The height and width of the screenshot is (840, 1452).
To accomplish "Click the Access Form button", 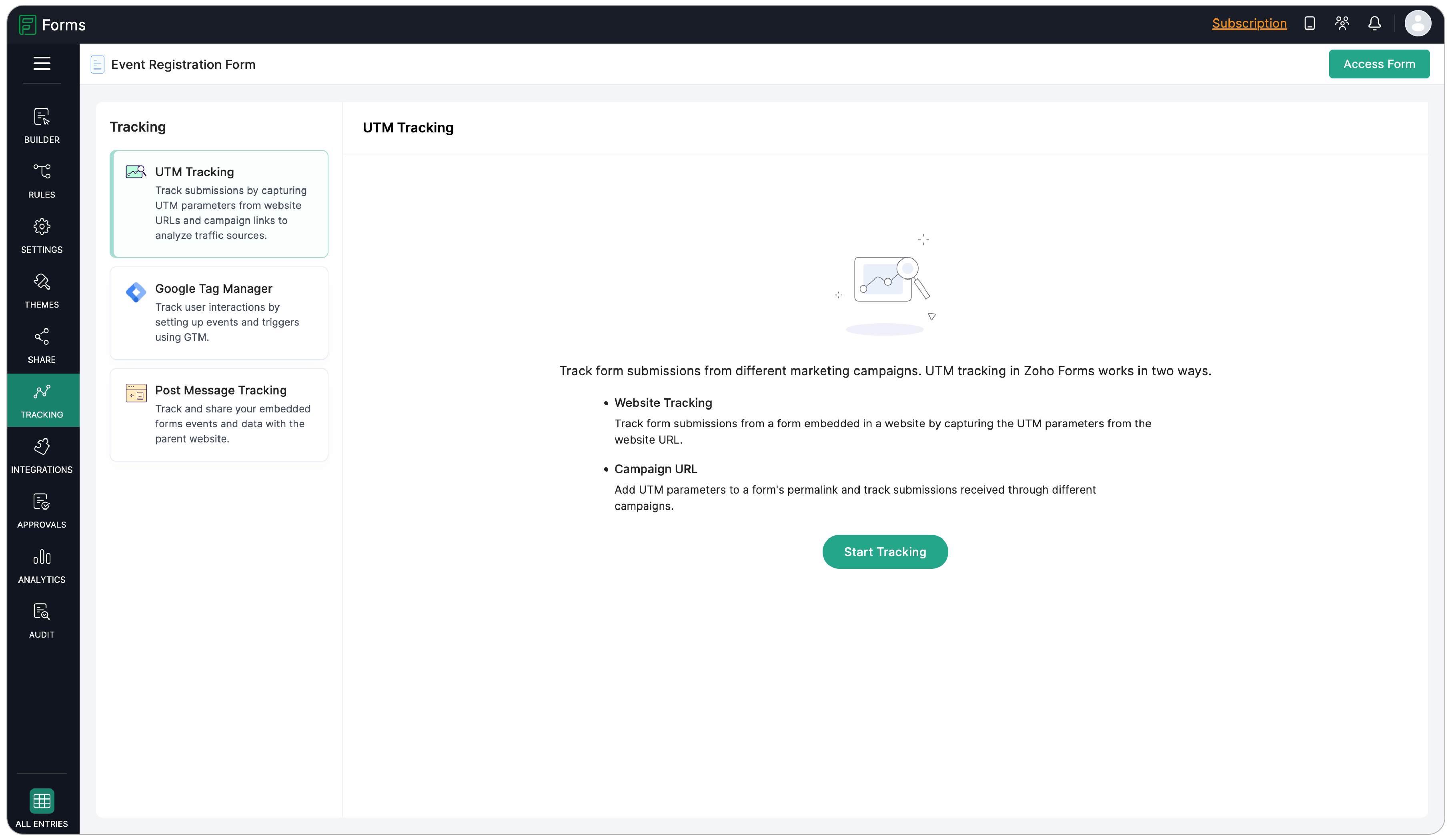I will coord(1379,64).
